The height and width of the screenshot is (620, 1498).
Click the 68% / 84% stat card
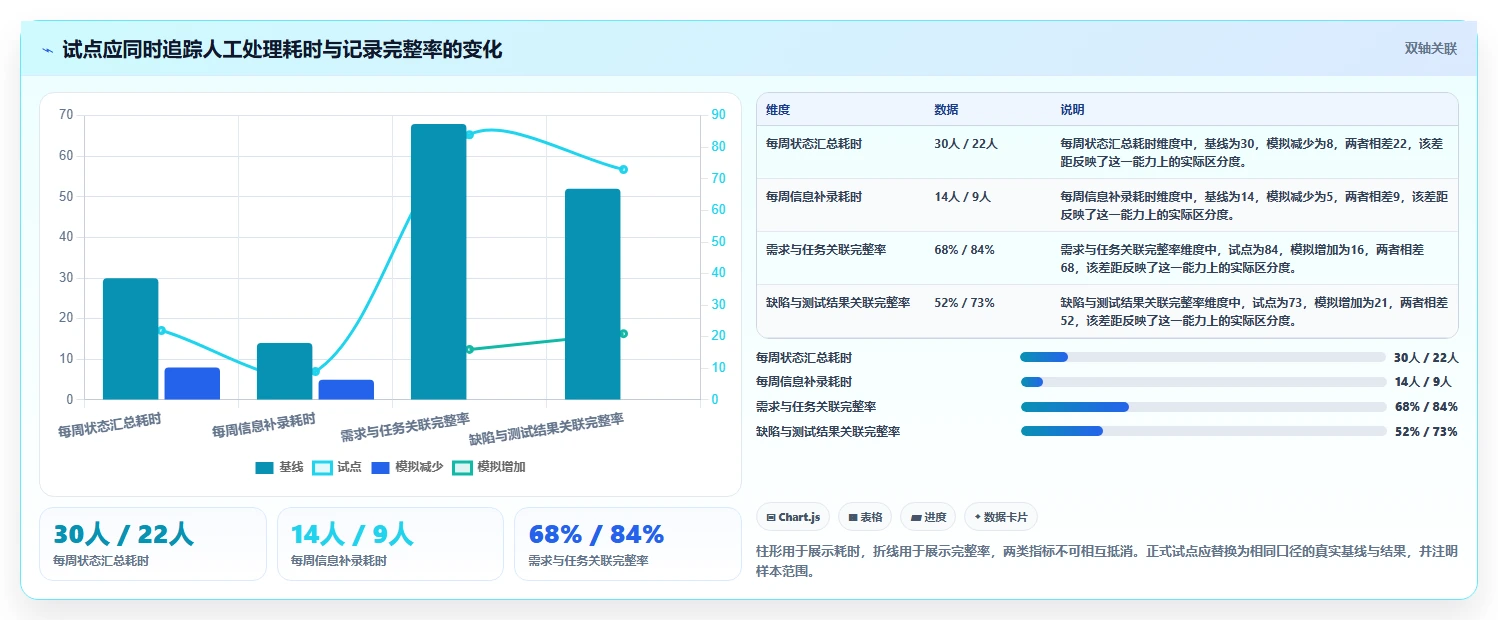click(627, 544)
